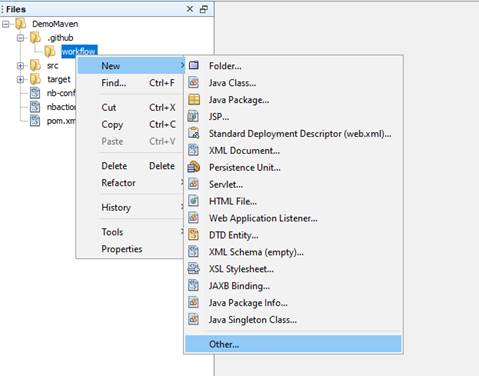
Task: Select Java Package... menu entry
Action: tap(293, 100)
